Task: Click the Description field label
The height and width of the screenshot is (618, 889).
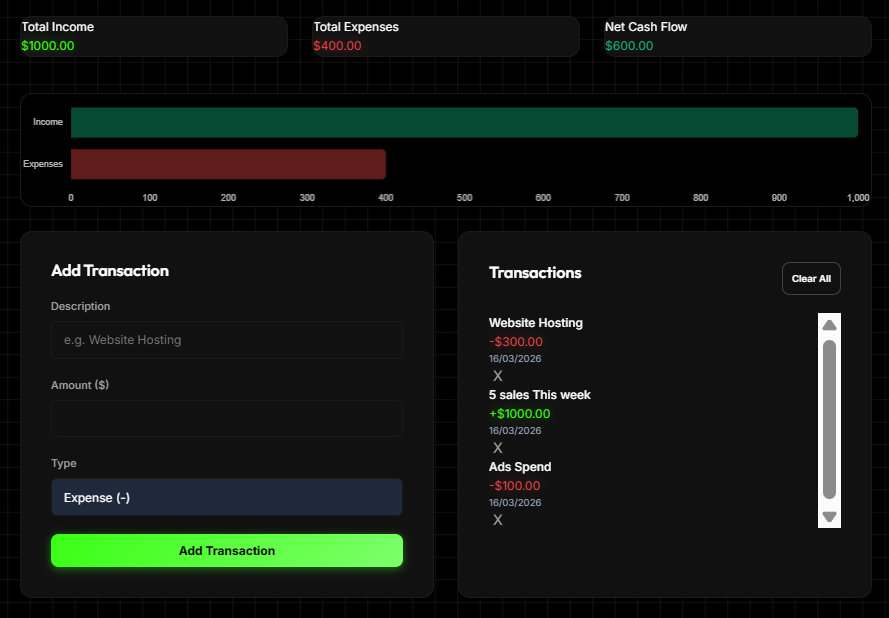Action: 81,306
